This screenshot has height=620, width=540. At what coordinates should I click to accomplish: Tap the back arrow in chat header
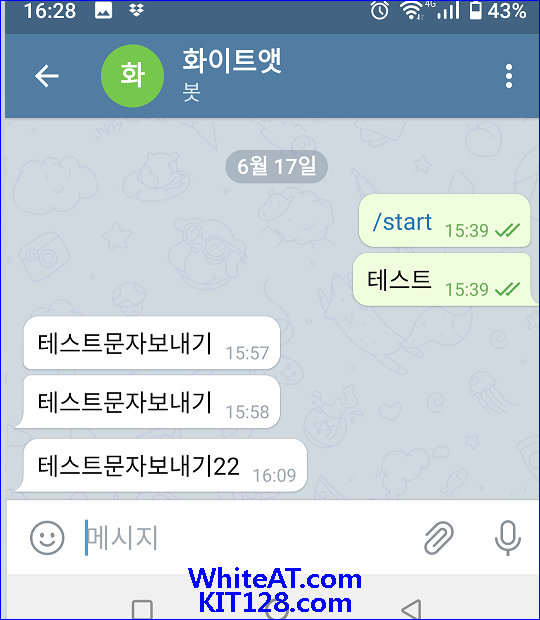(x=47, y=76)
